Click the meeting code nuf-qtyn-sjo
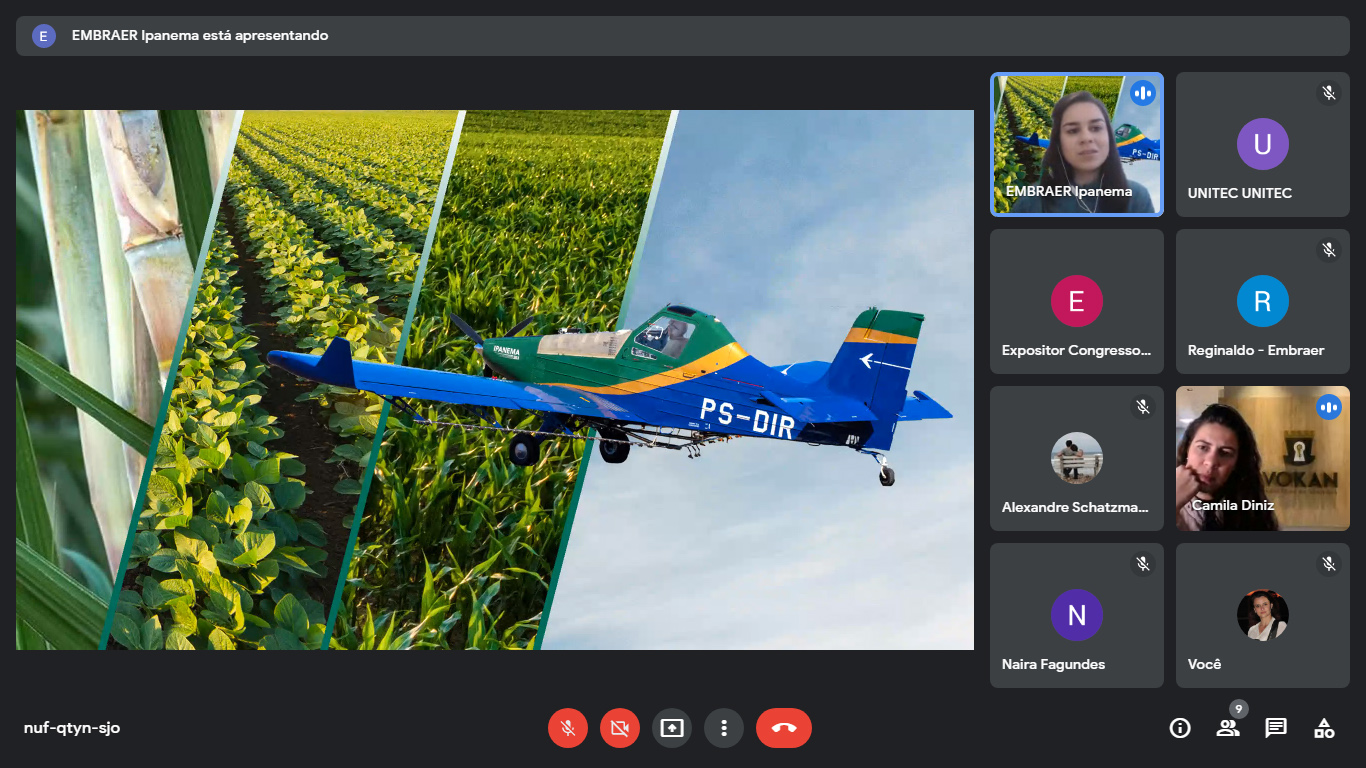This screenshot has width=1366, height=768. pyautogui.click(x=72, y=728)
